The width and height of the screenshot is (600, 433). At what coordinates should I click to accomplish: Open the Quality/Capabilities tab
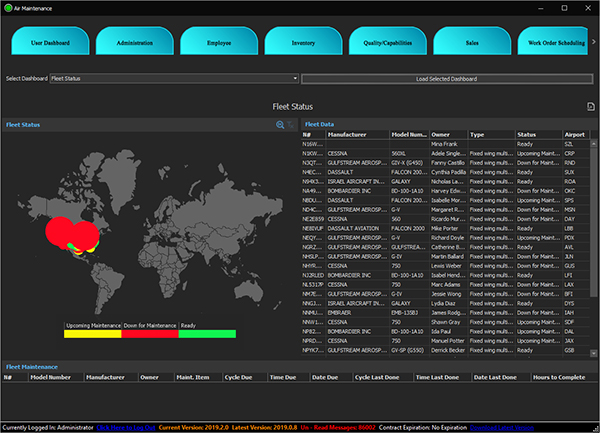coord(388,41)
